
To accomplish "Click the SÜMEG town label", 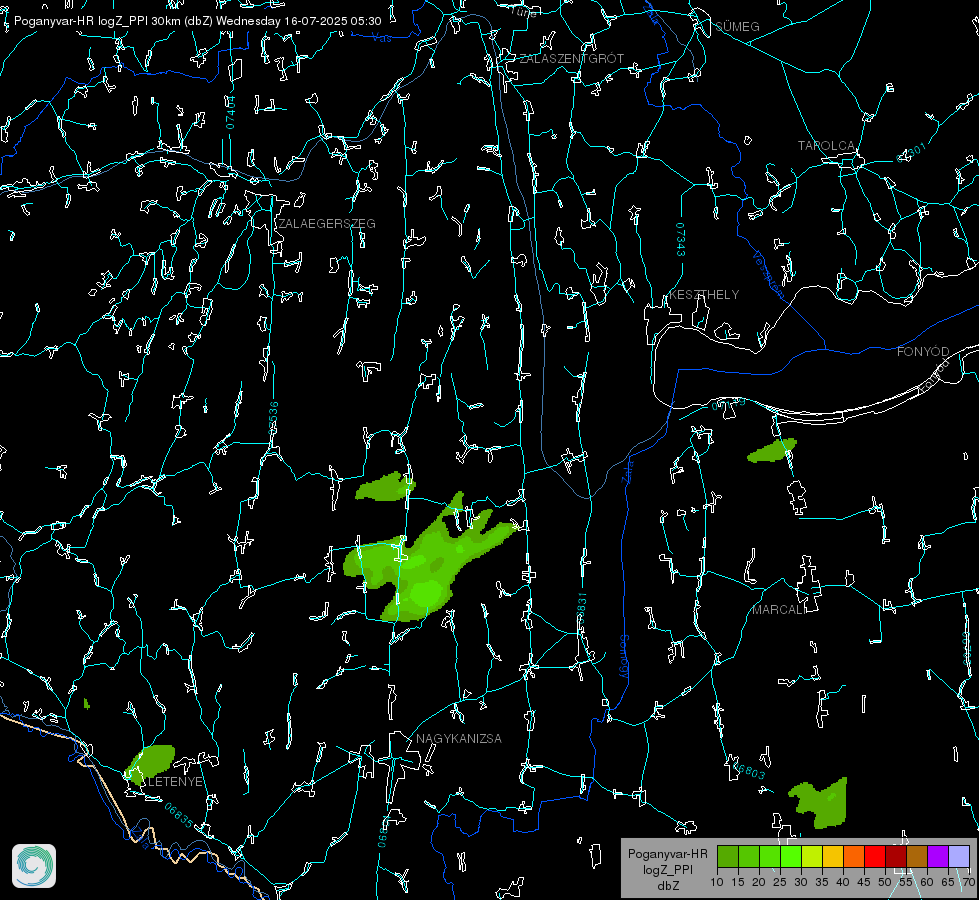I will click(x=737, y=26).
